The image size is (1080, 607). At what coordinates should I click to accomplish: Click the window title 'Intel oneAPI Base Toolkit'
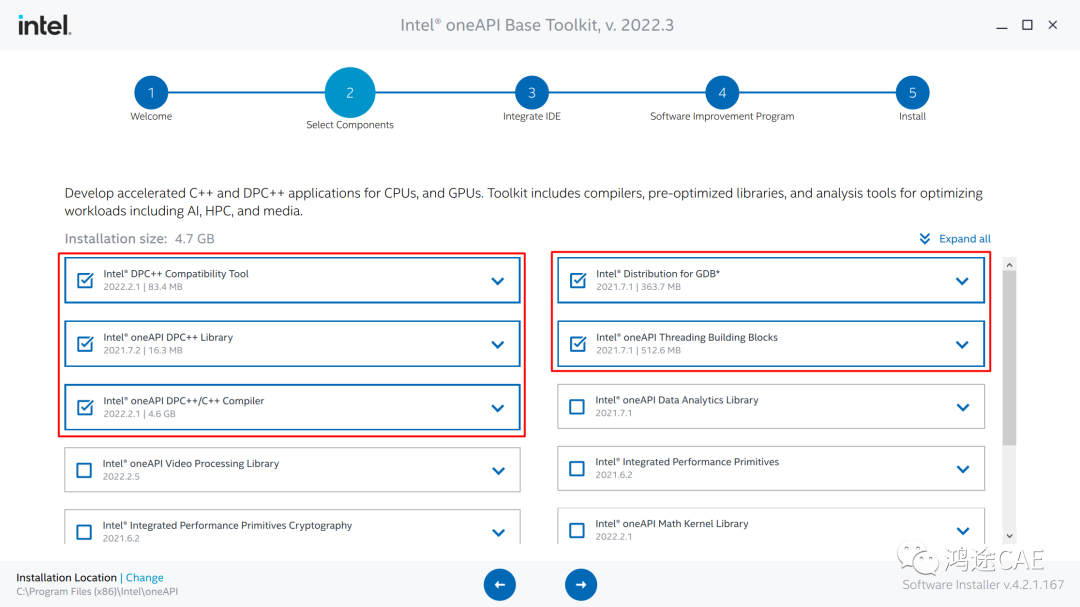537,25
